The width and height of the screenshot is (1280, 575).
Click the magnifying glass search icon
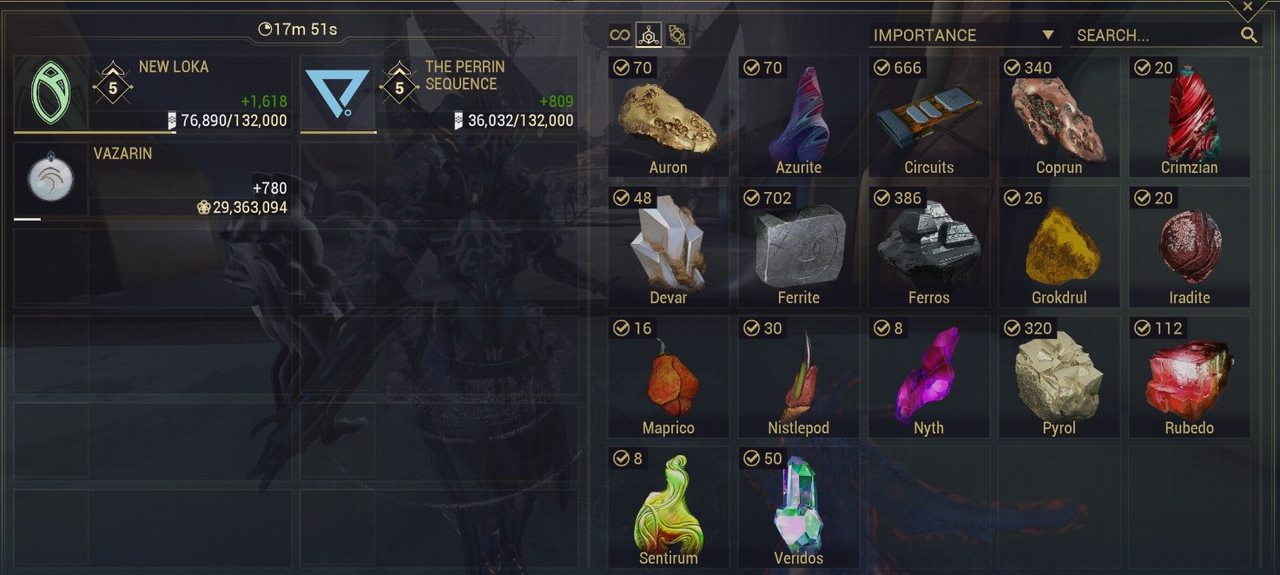pos(1248,35)
